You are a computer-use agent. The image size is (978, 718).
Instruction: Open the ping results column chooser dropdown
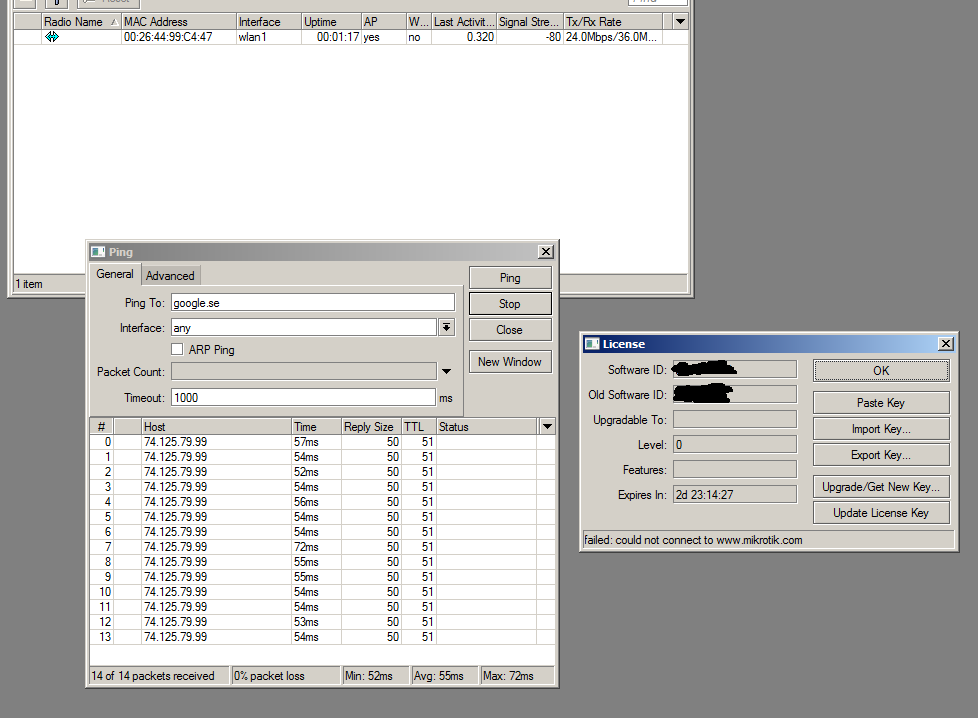[x=547, y=427]
